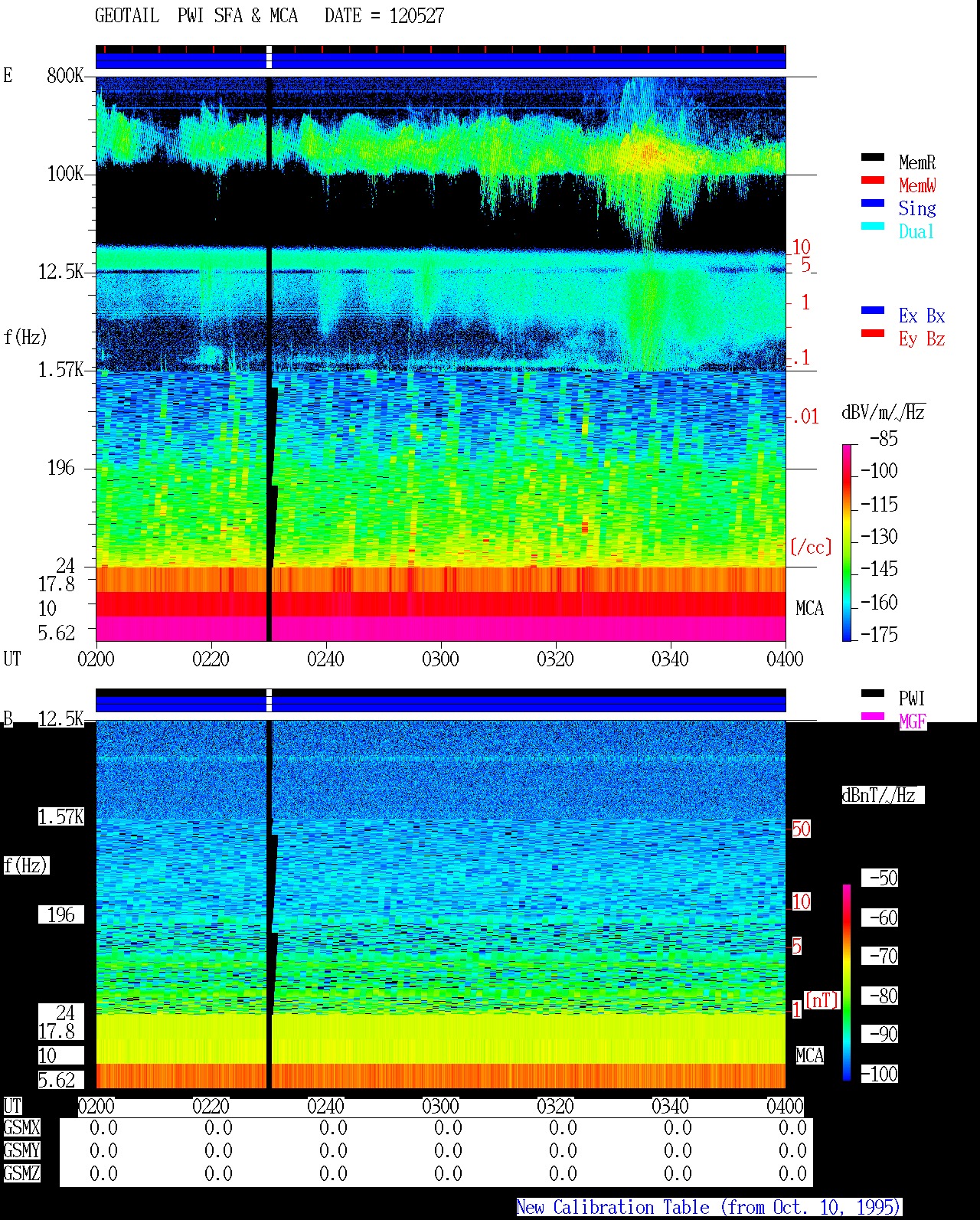
Task: Click the red 50 label on the B panel
Action: pyautogui.click(x=801, y=829)
